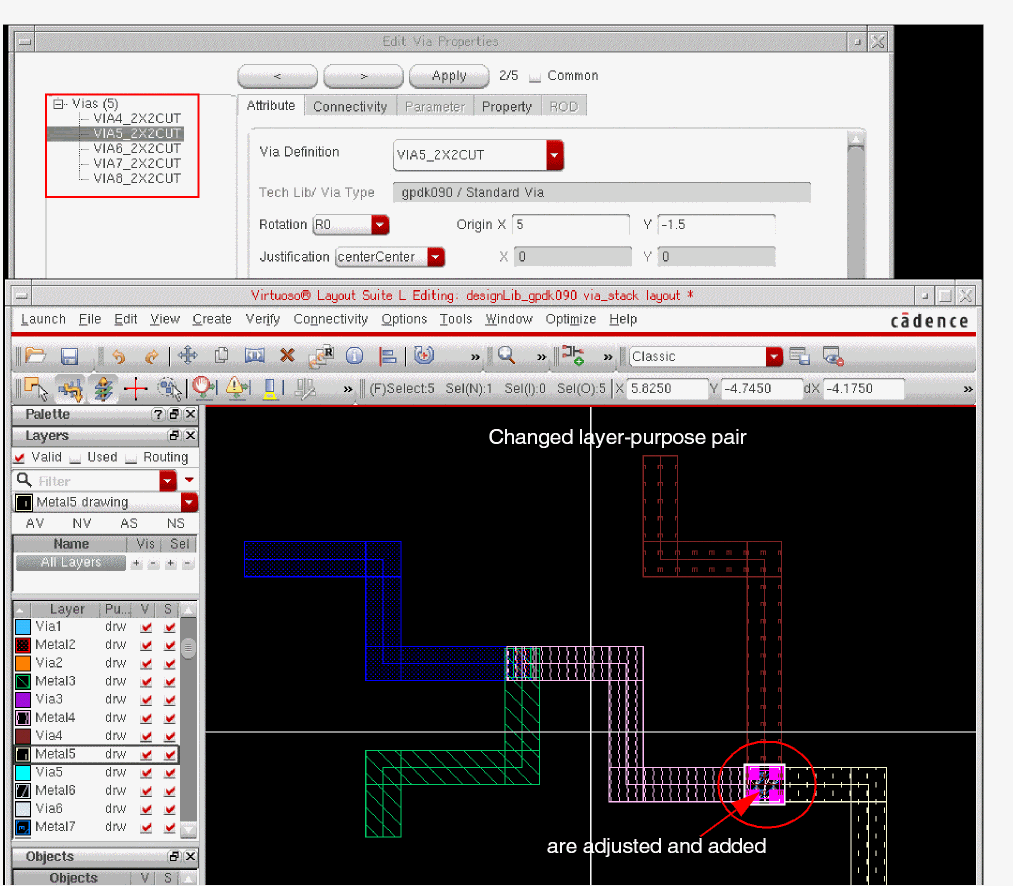This screenshot has height=886, width=1013.
Task: Click the Delete red X icon
Action: coord(287,355)
